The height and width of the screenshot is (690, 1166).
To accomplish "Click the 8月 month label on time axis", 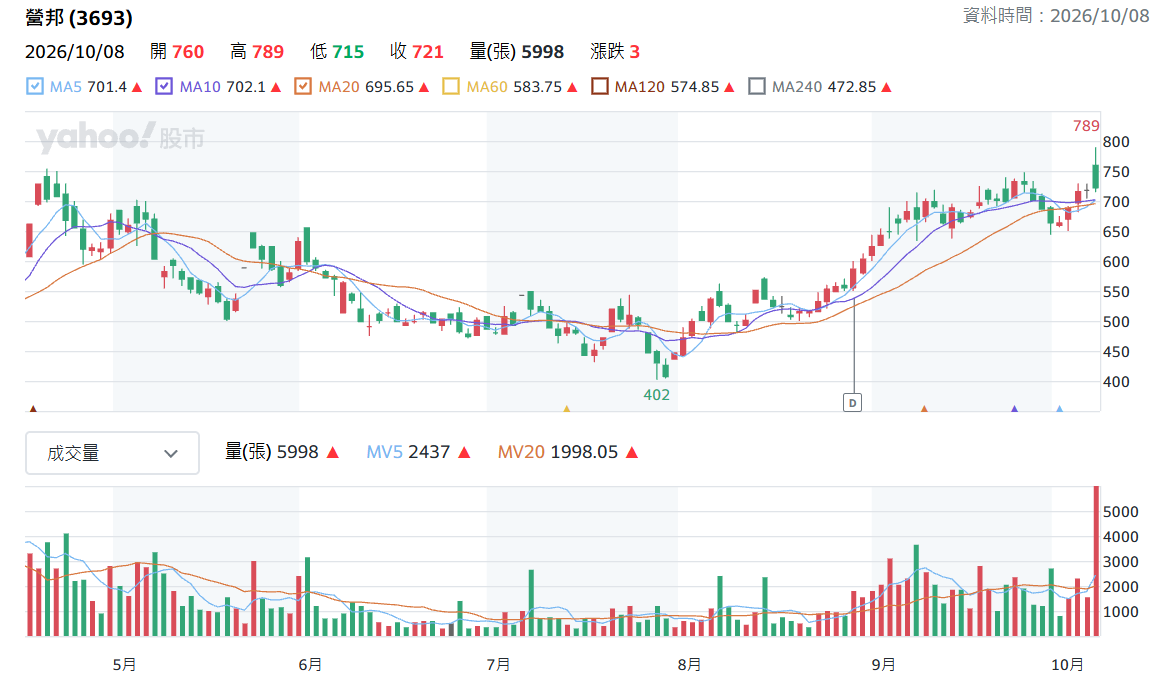I will (x=689, y=664).
